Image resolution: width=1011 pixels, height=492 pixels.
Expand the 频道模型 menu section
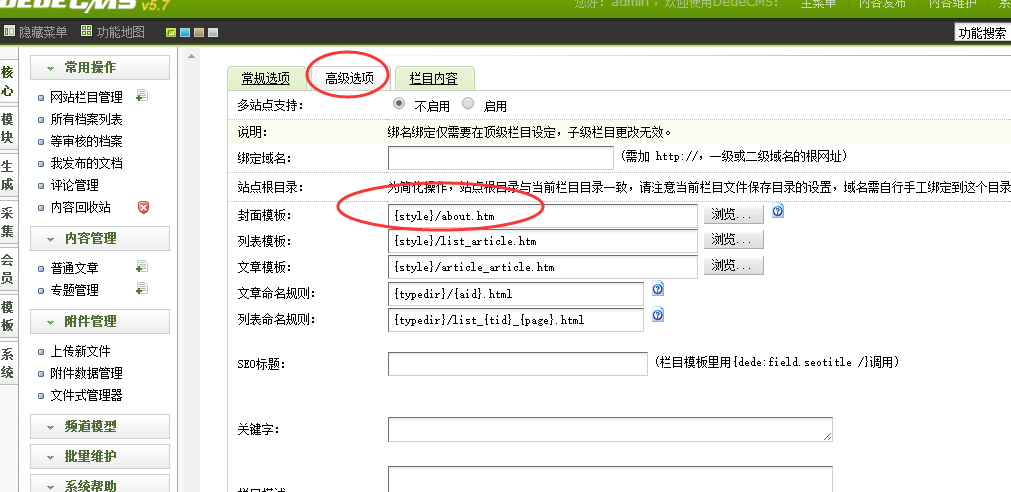pos(100,426)
